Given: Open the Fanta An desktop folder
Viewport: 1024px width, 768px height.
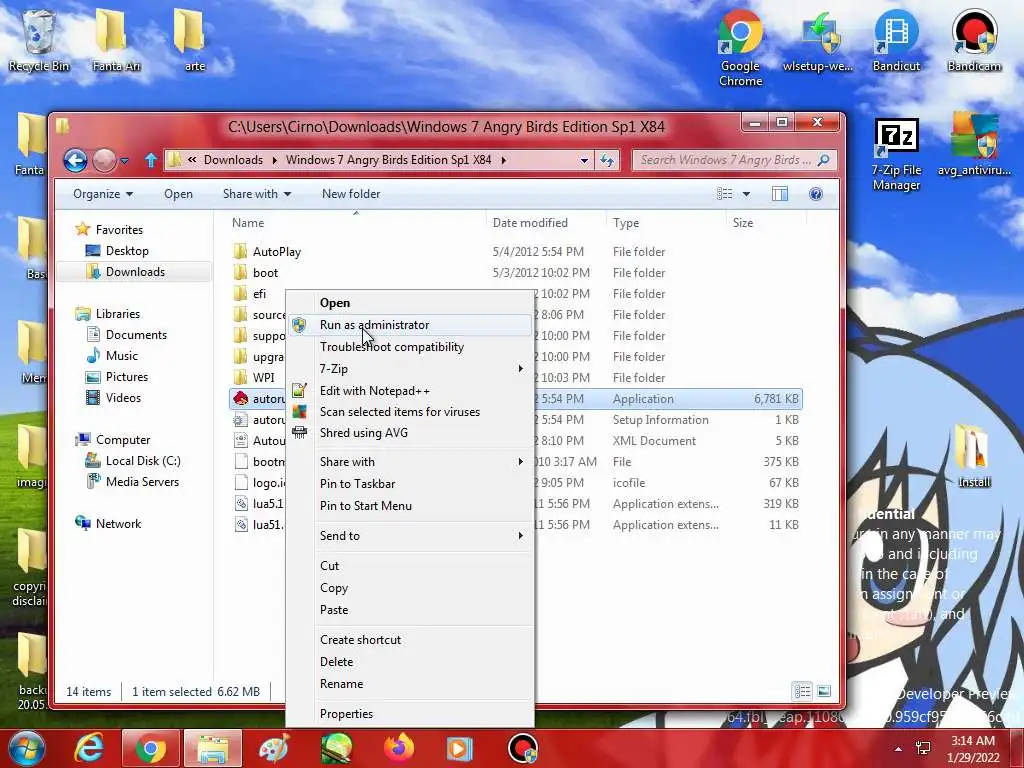Looking at the screenshot, I should (x=116, y=39).
